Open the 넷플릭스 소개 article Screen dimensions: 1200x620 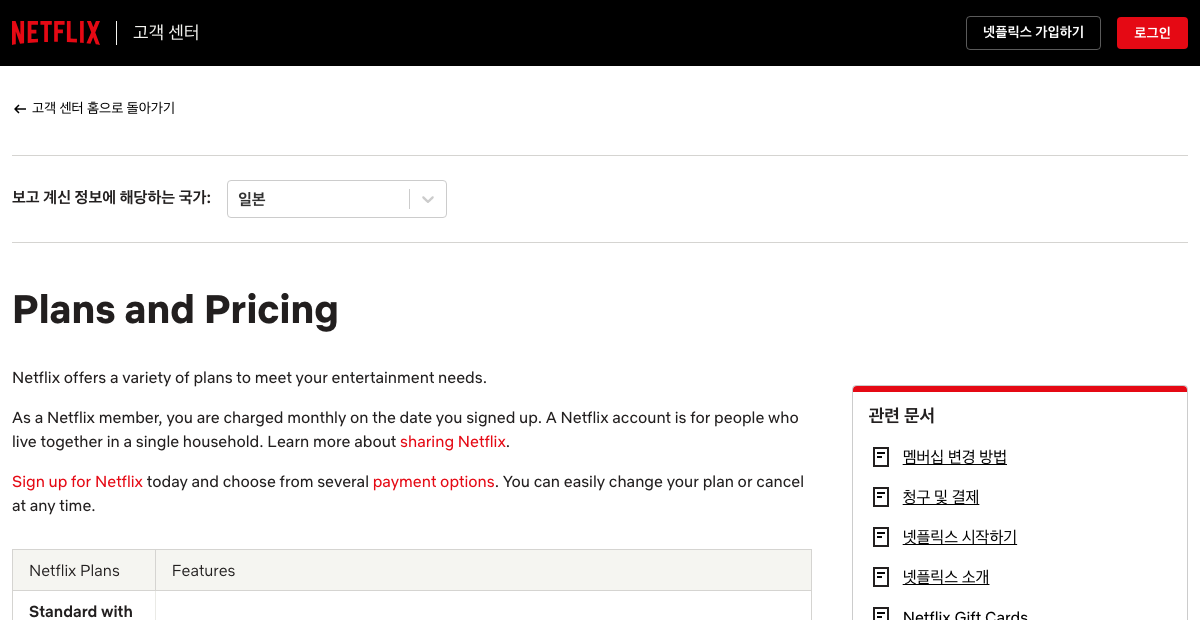(946, 577)
